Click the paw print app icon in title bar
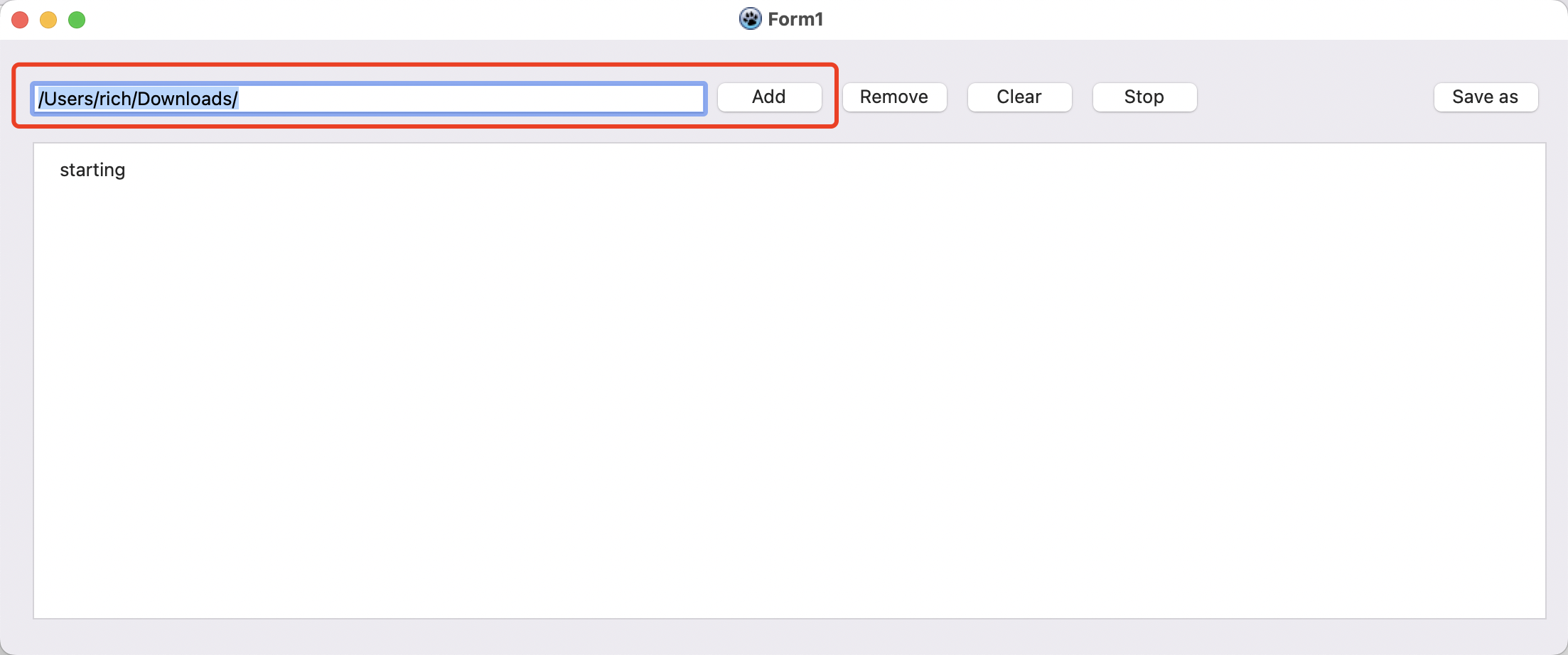The height and width of the screenshot is (655, 1568). tap(751, 18)
